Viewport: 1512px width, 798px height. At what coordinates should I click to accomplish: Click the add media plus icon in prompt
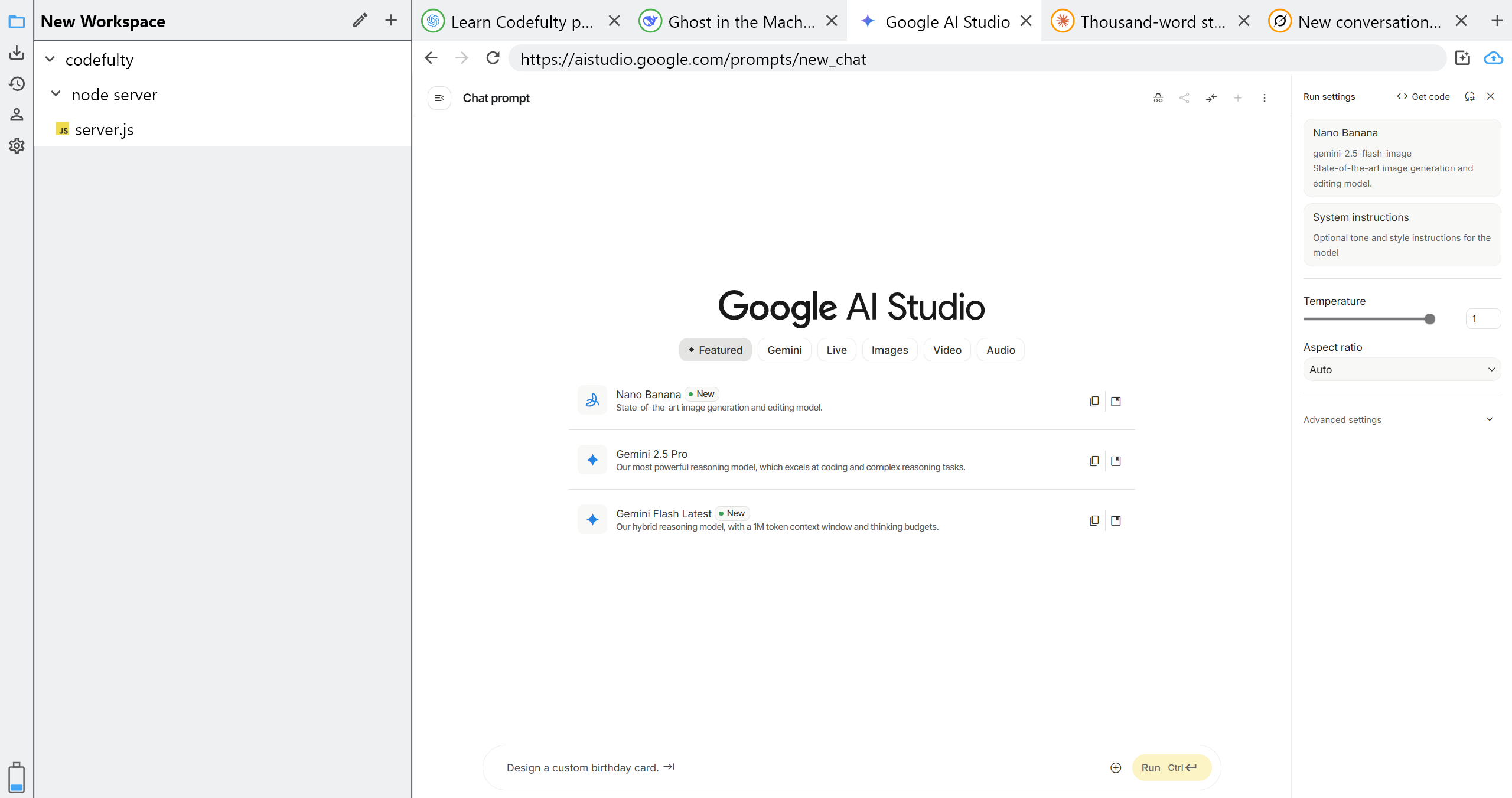[1116, 767]
